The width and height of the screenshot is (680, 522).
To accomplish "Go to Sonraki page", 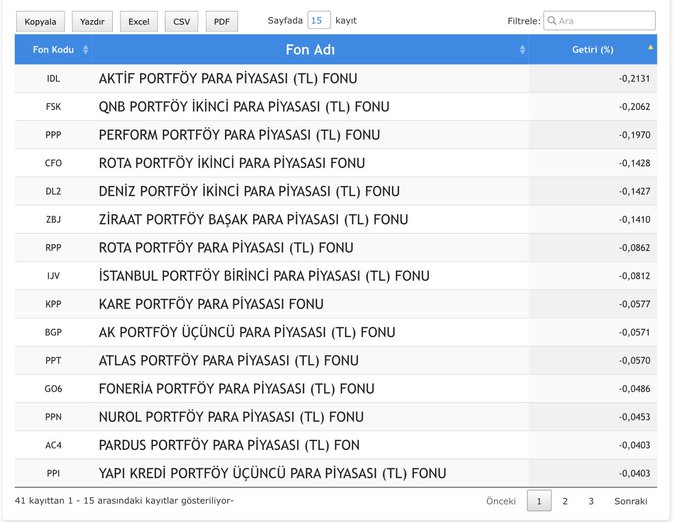I will (631, 501).
